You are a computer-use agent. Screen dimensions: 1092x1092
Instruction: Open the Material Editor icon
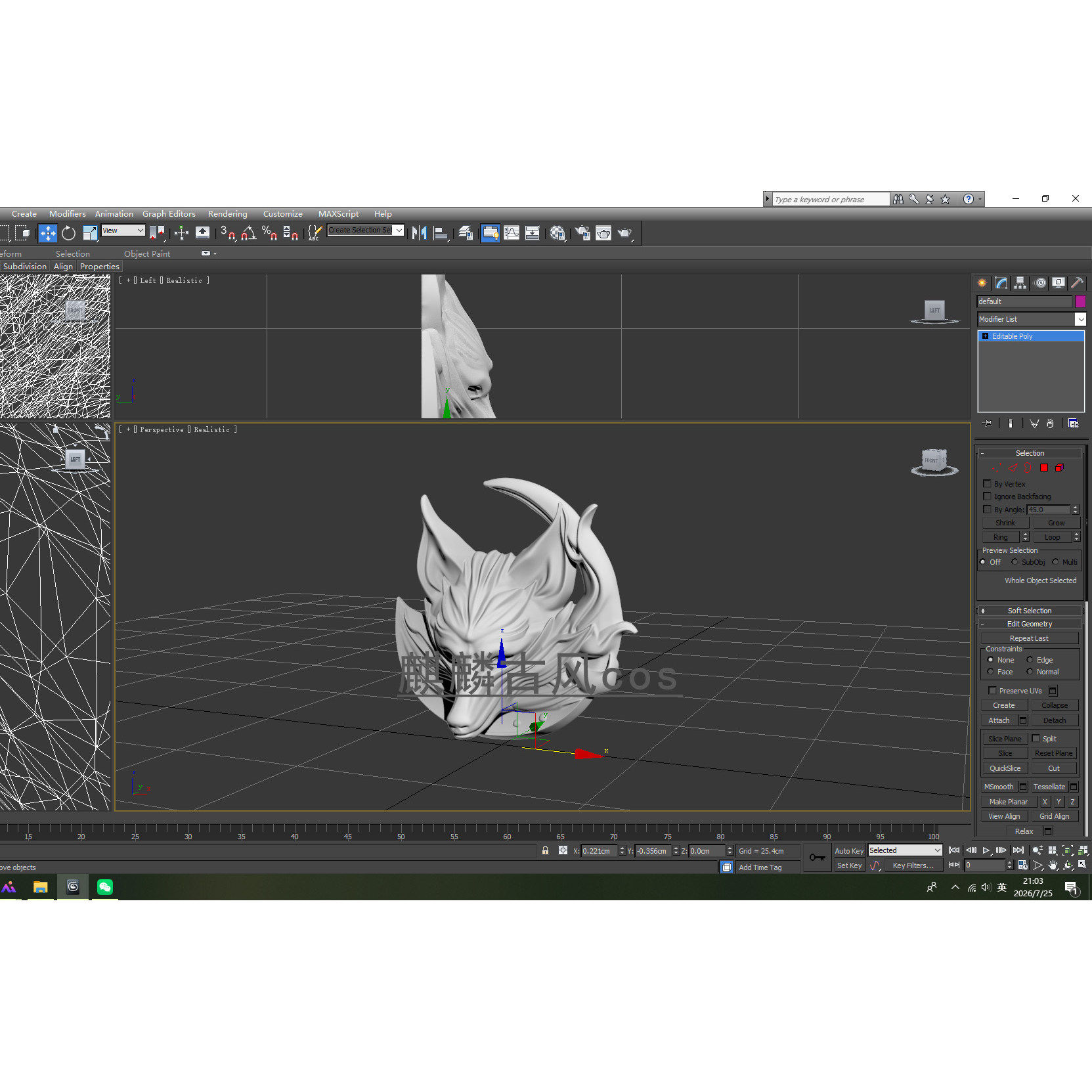click(557, 233)
